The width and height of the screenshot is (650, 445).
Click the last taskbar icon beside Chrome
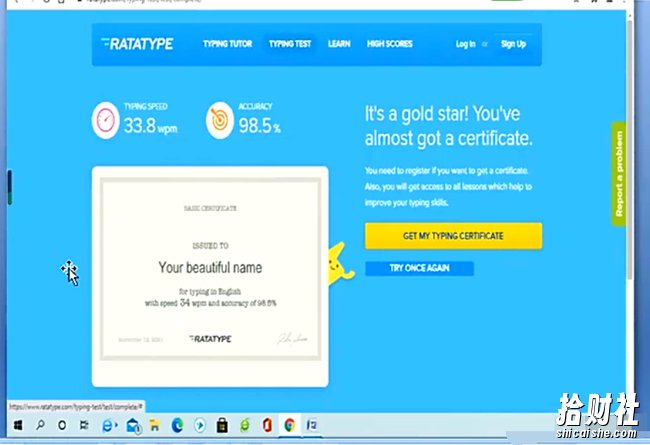[x=312, y=426]
